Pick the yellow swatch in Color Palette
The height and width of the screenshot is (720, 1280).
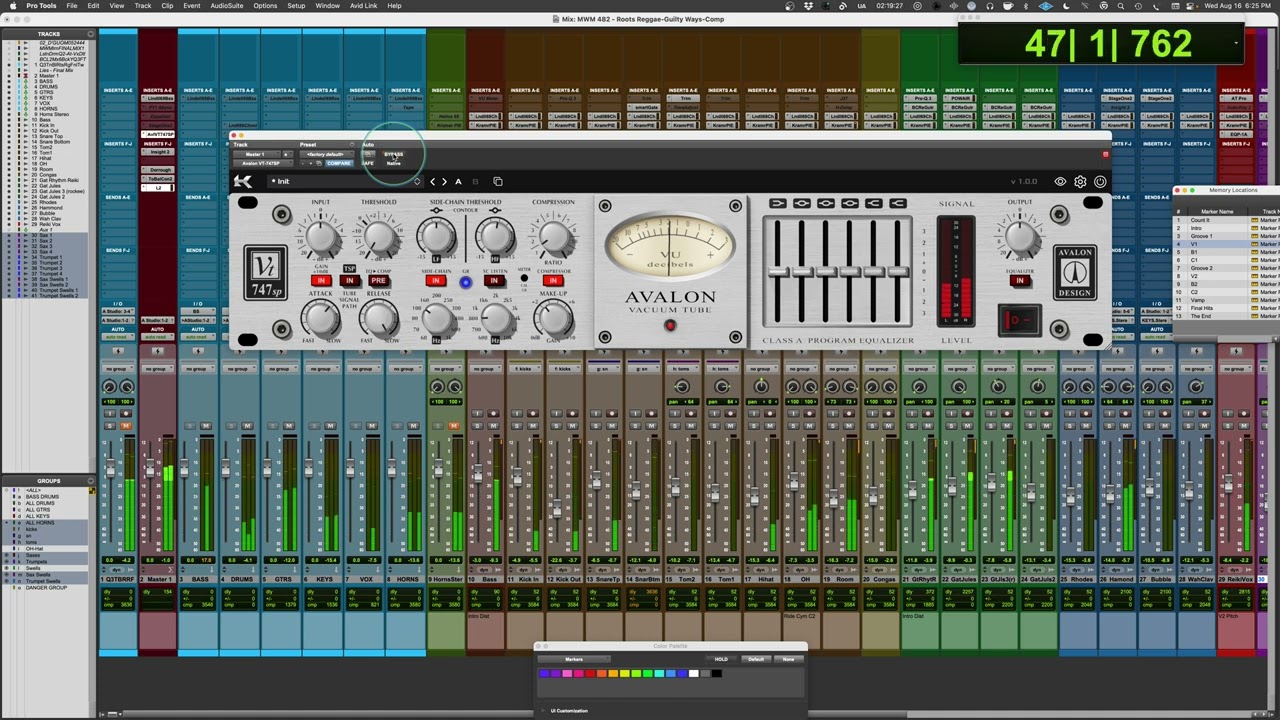coord(624,674)
